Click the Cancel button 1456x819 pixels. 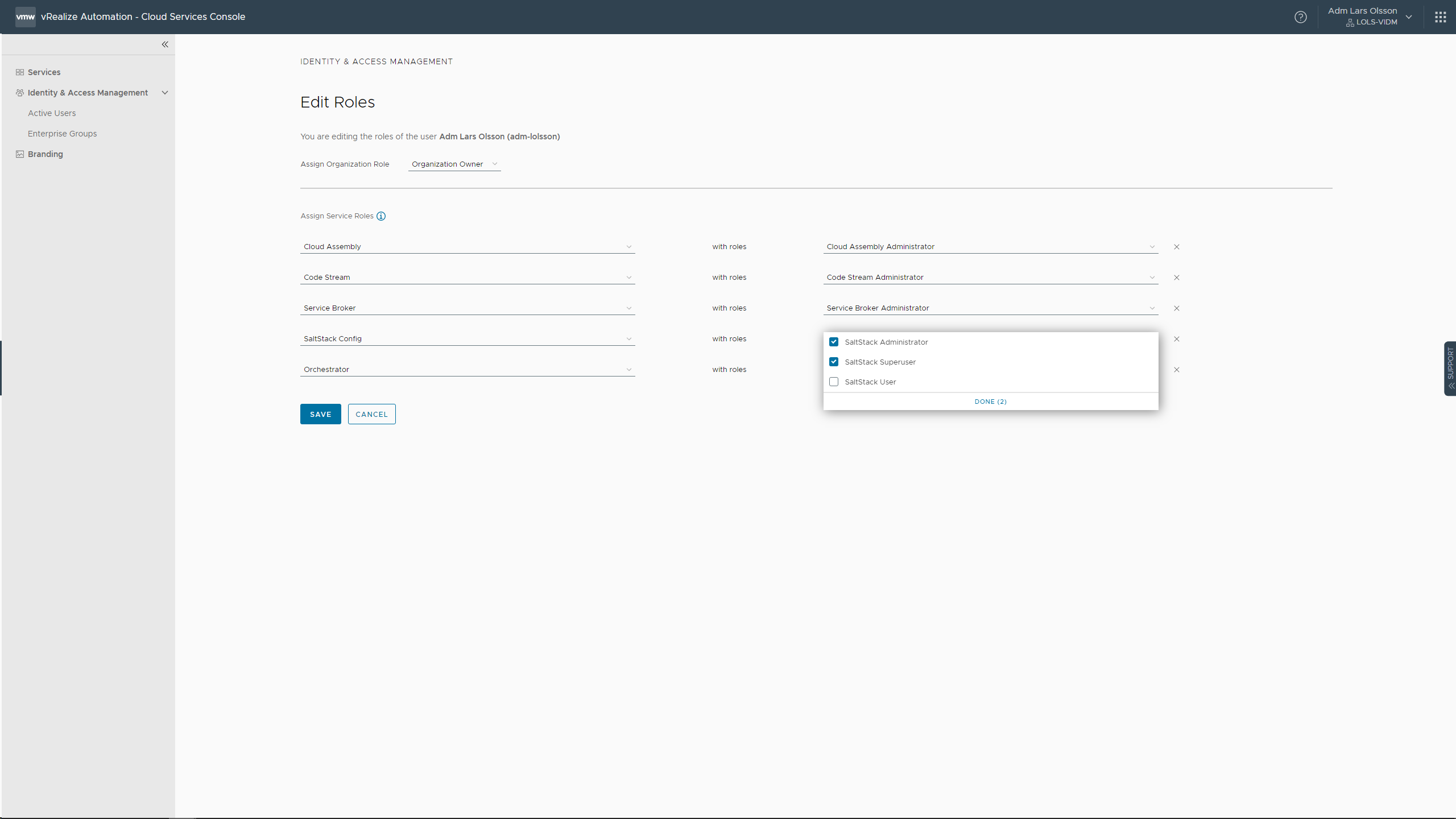372,414
